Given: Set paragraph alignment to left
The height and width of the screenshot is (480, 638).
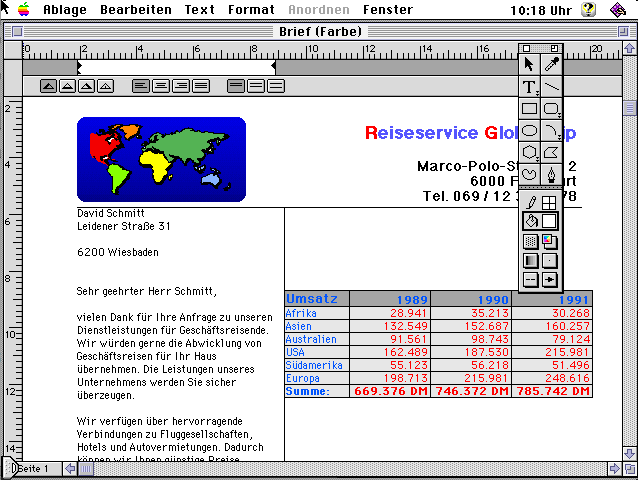Looking at the screenshot, I should (x=141, y=86).
